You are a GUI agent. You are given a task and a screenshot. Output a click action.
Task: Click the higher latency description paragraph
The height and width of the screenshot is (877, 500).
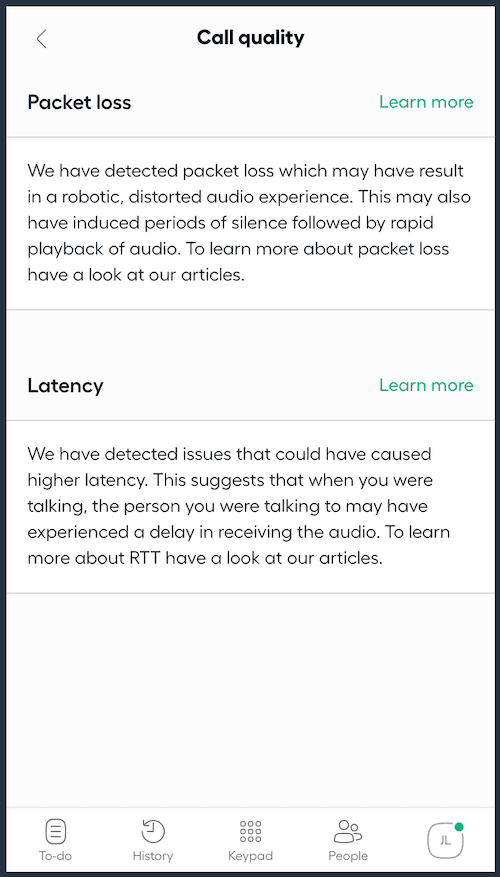pyautogui.click(x=239, y=506)
